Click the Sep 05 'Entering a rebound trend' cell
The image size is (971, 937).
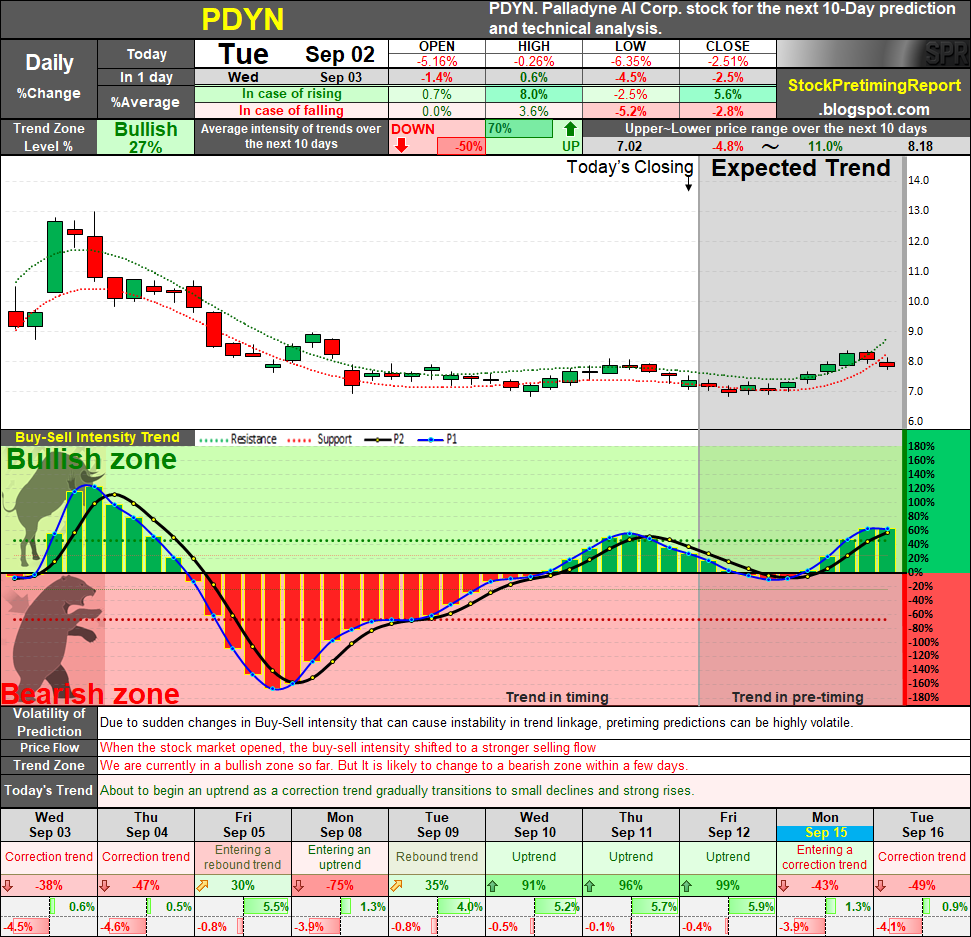(x=243, y=857)
